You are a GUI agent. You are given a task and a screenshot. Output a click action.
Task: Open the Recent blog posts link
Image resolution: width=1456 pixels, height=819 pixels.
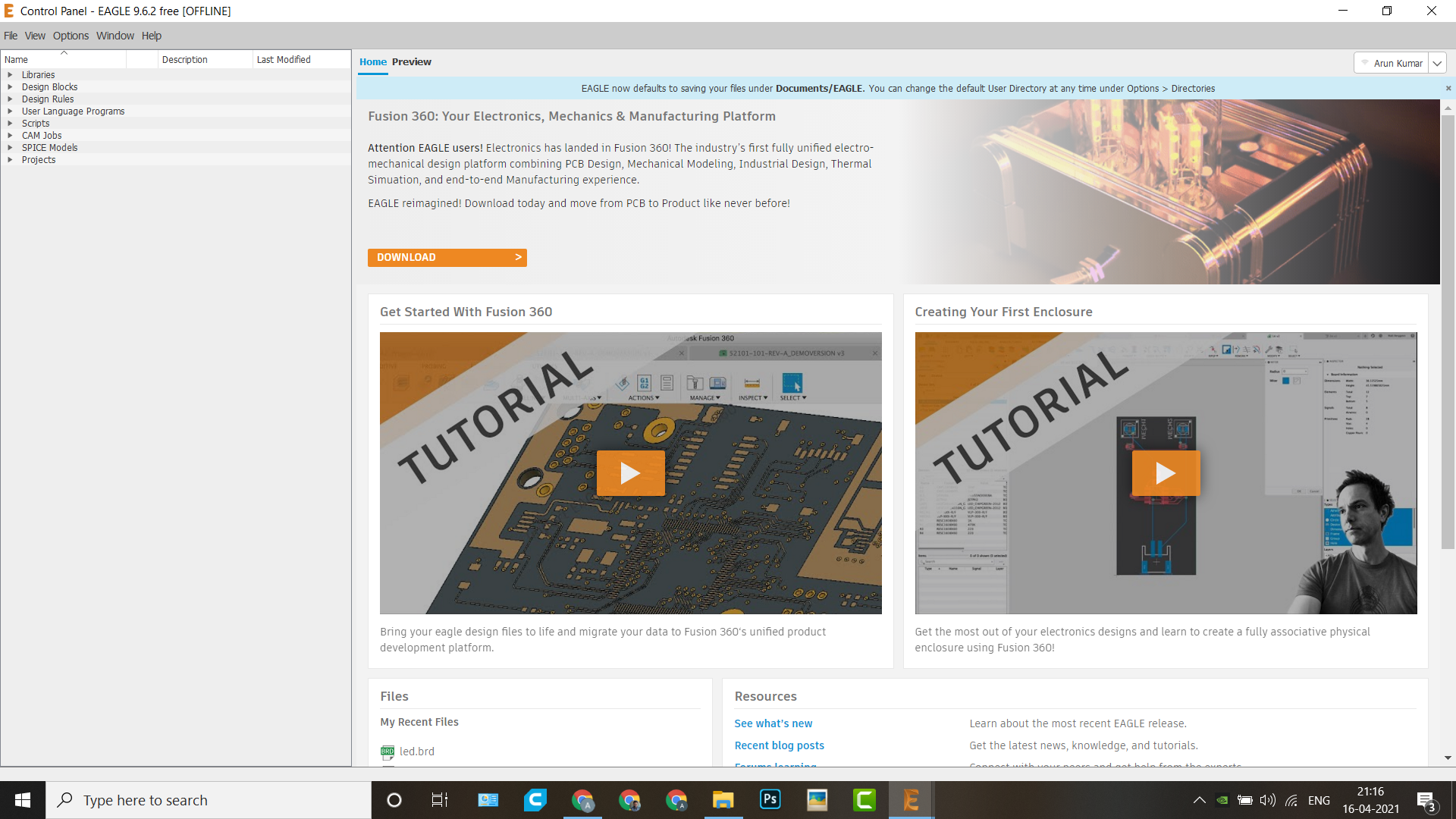[x=780, y=745]
